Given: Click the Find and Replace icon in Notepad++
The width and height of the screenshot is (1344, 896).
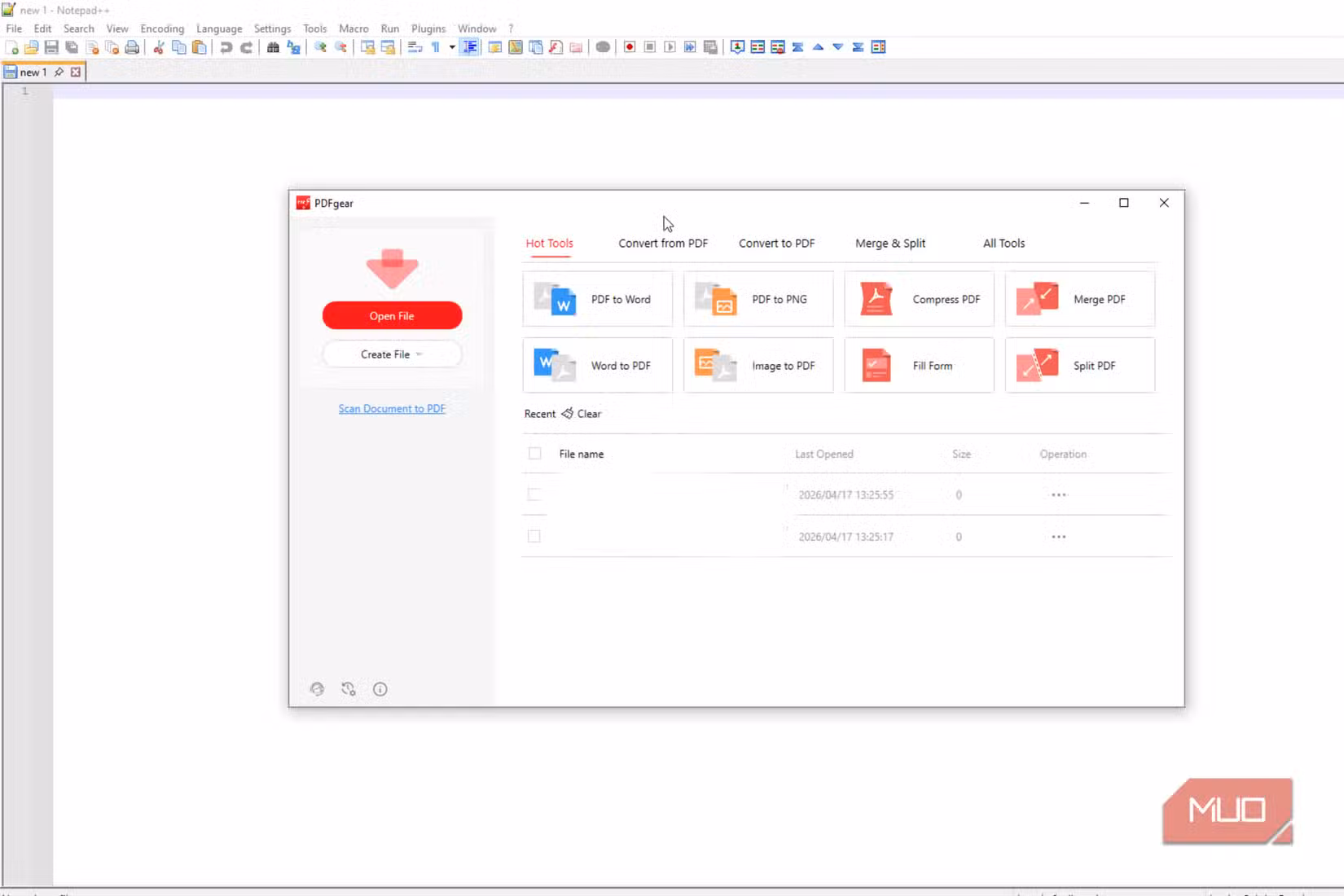Looking at the screenshot, I should point(293,47).
